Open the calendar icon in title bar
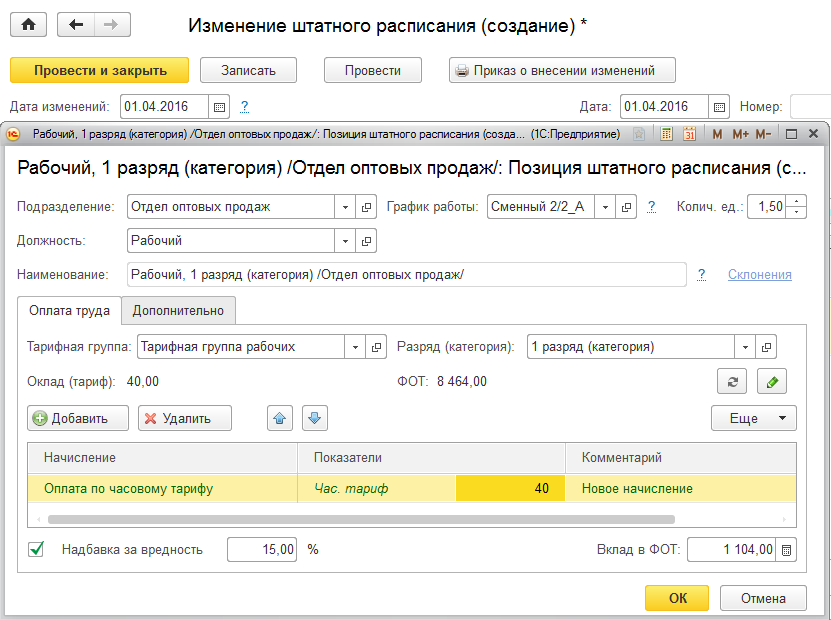The height and width of the screenshot is (620, 831). (x=690, y=134)
